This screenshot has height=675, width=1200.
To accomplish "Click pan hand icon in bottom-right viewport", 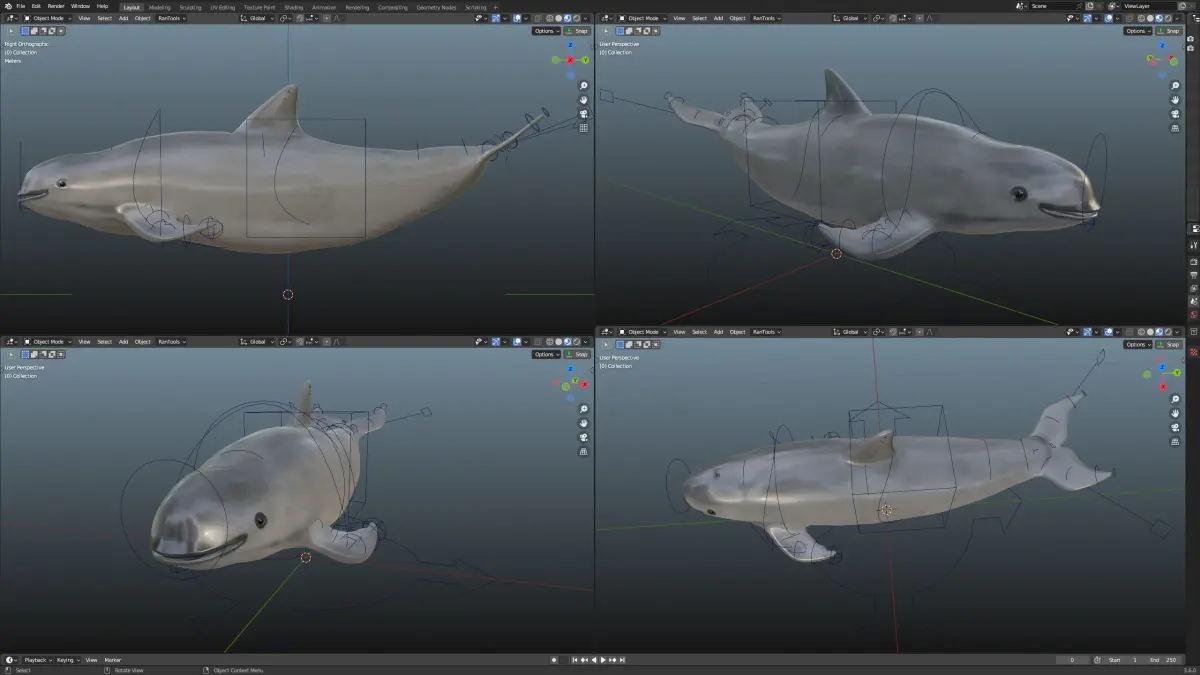I will tap(1175, 414).
